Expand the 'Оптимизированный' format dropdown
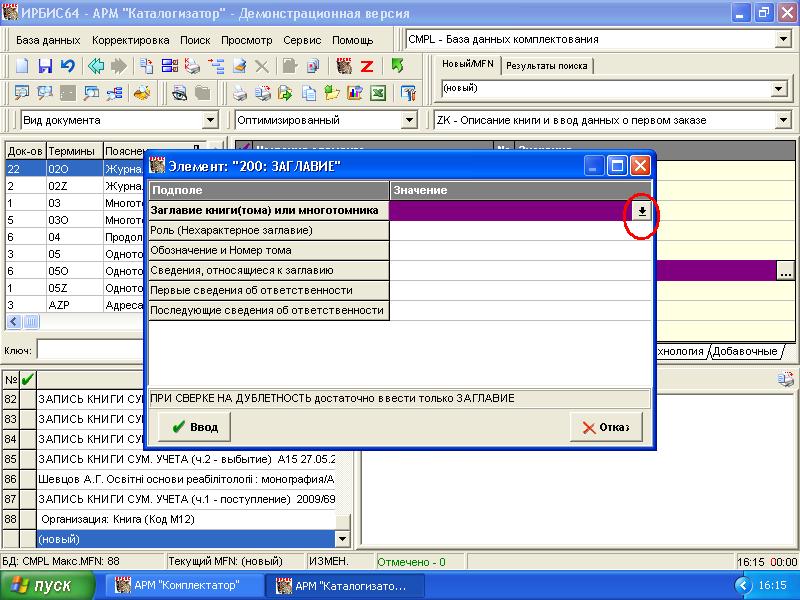Viewport: 800px width, 600px height. click(408, 120)
